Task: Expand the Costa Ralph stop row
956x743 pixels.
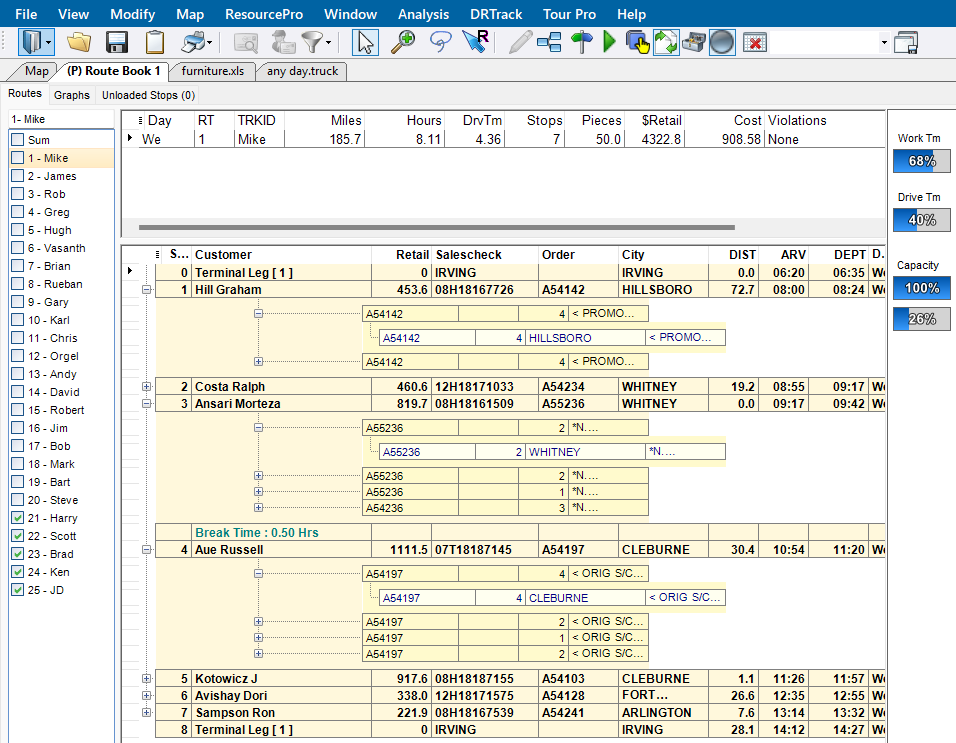Action: (146, 386)
